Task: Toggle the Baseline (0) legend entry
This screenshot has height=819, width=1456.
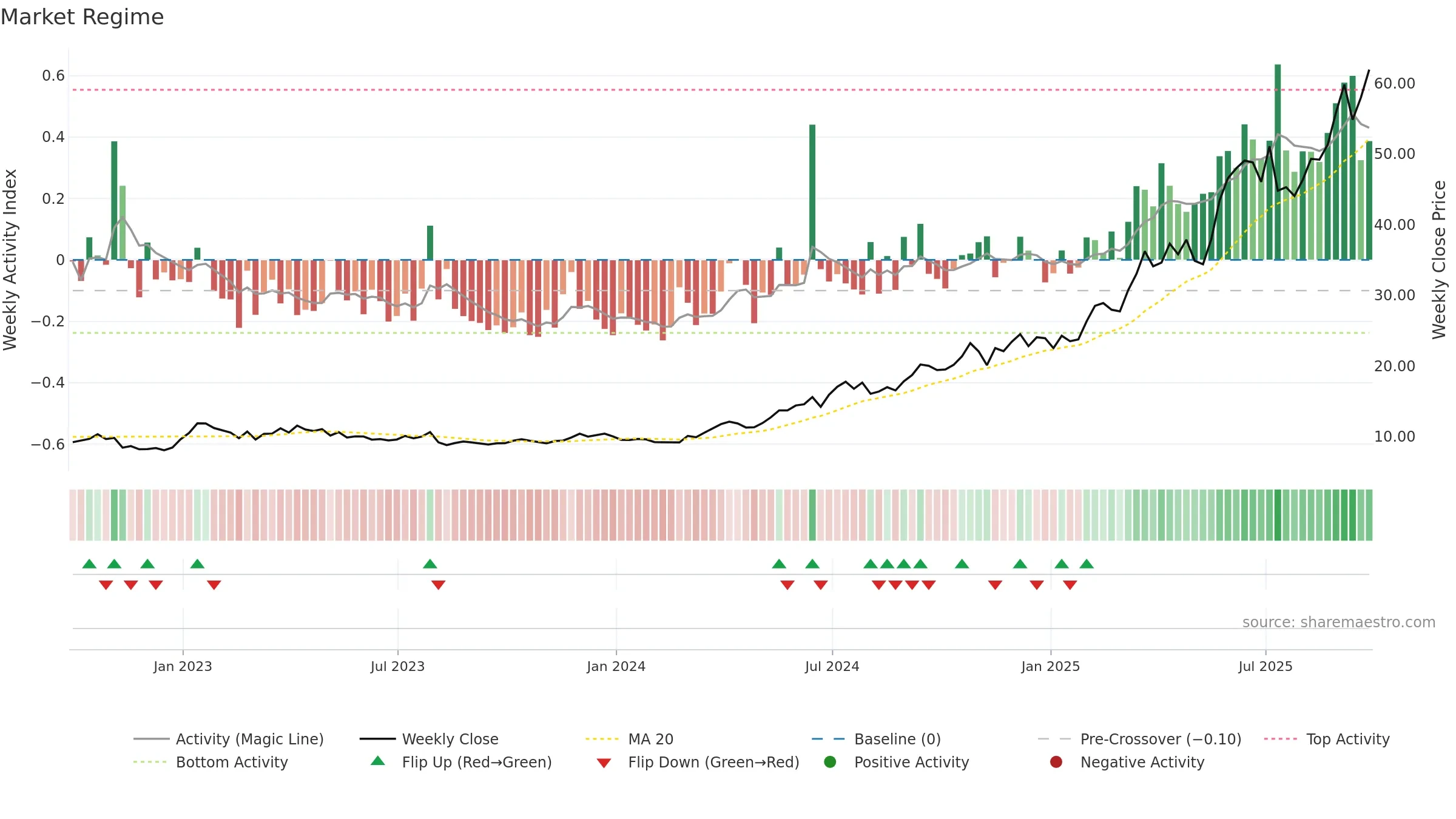Action: (876, 739)
